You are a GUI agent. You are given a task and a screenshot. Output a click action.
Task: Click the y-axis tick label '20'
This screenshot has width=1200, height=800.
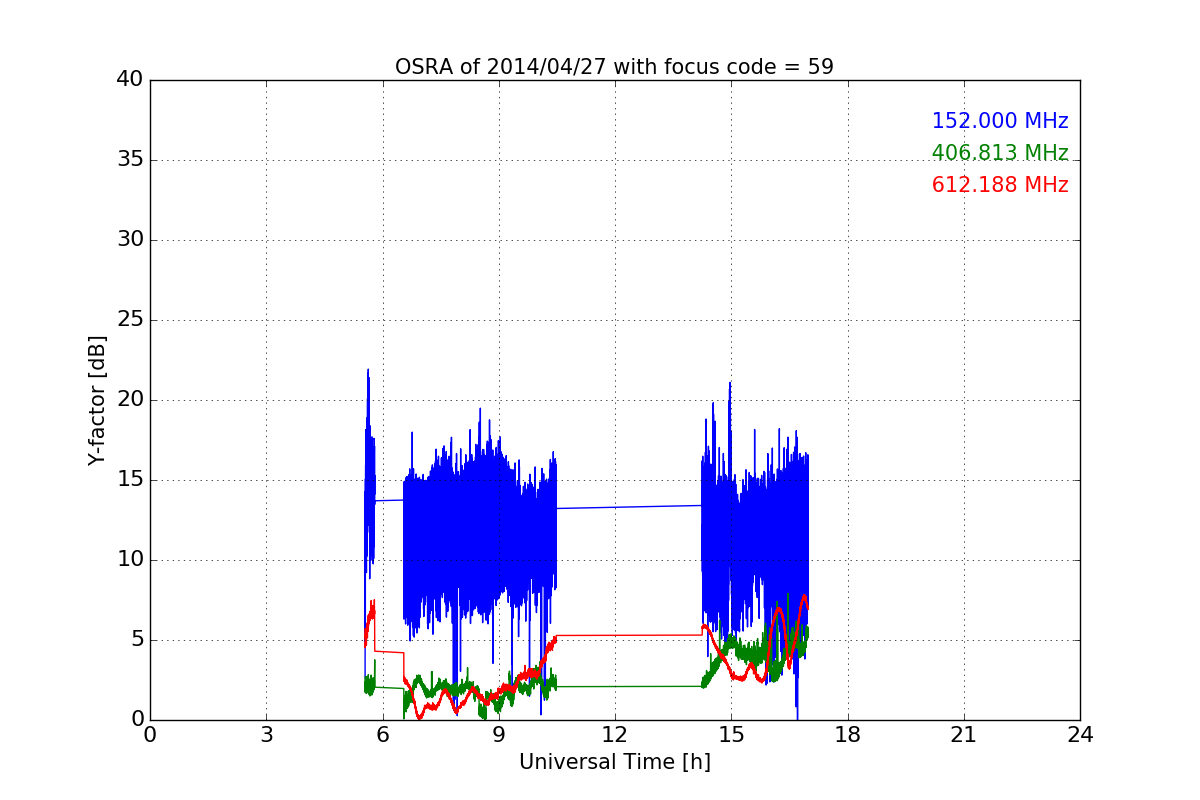point(130,400)
